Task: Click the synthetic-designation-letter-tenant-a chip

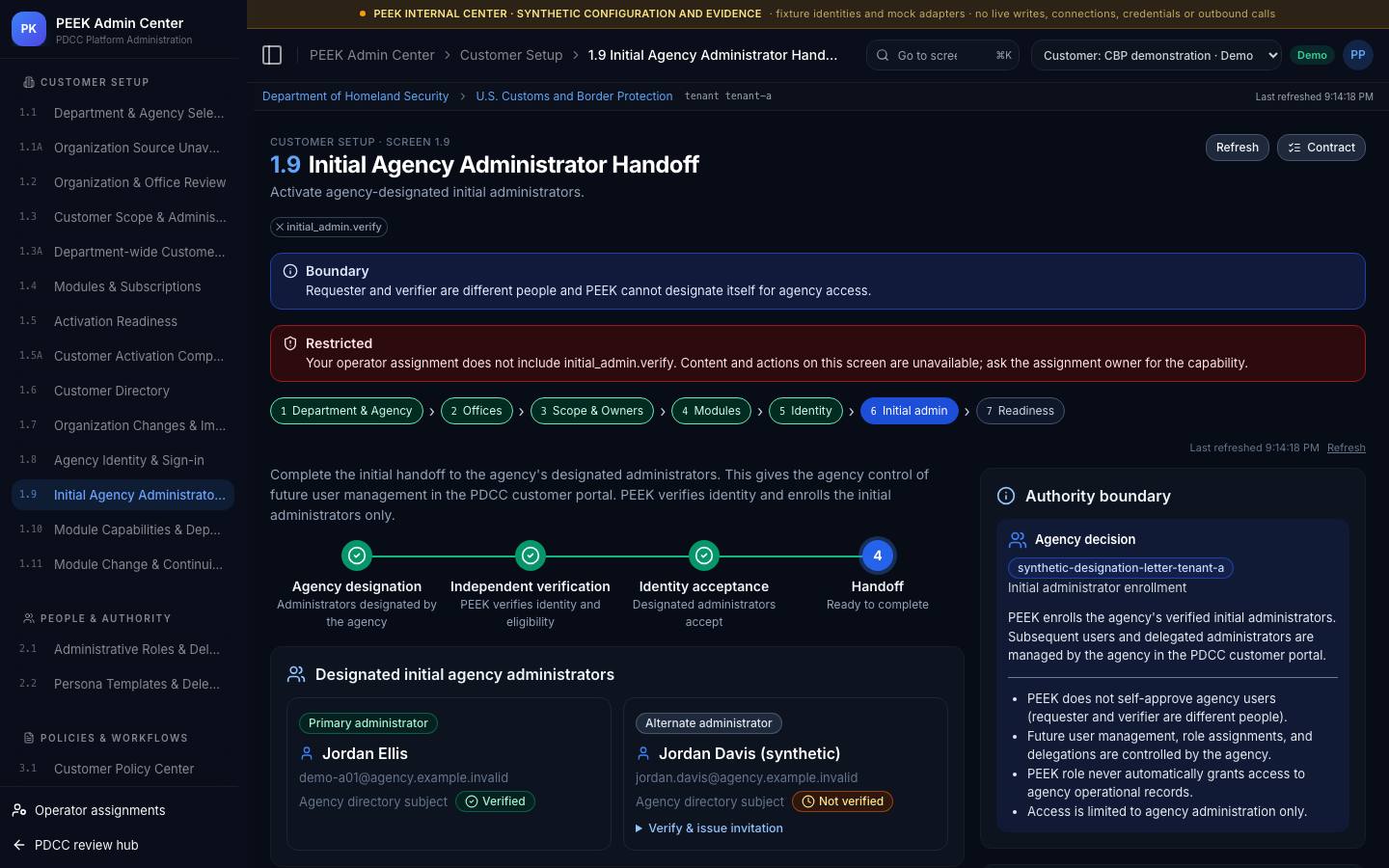Action: coord(1121,568)
